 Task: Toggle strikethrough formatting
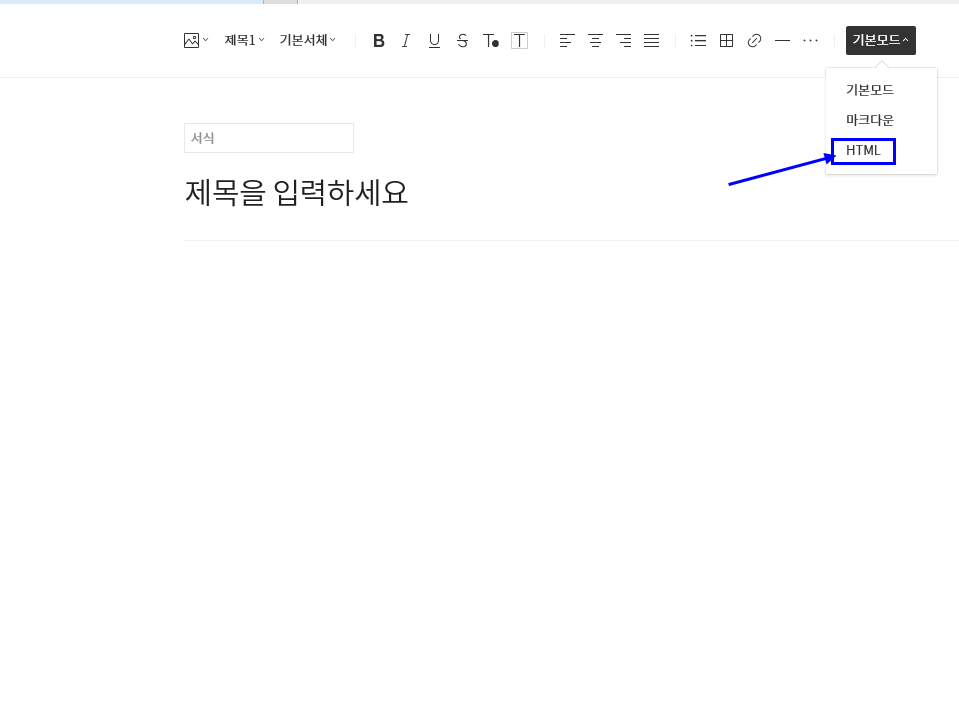pos(462,41)
